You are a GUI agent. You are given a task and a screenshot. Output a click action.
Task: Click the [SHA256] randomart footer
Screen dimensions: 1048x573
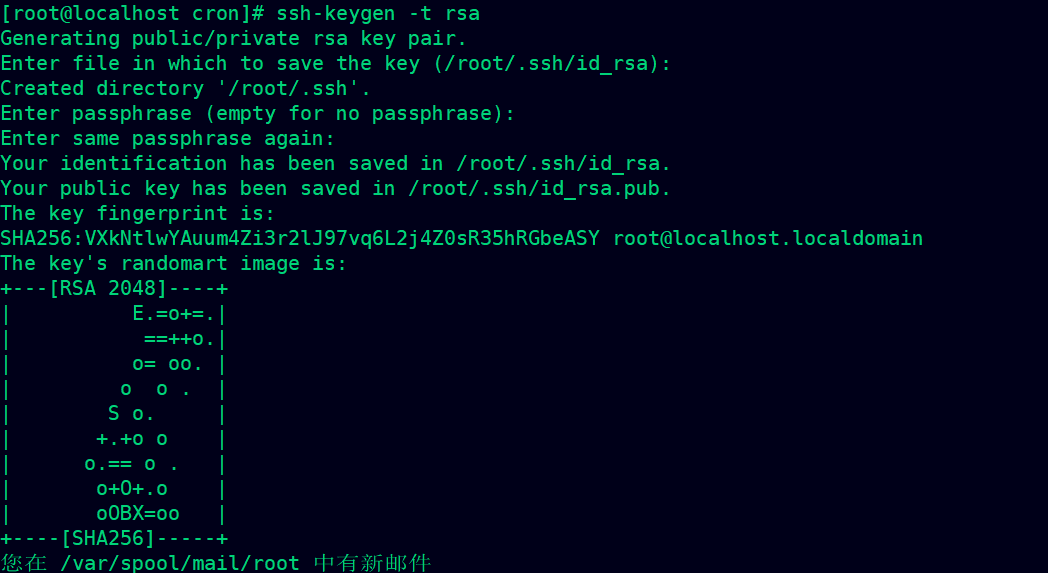(x=108, y=538)
